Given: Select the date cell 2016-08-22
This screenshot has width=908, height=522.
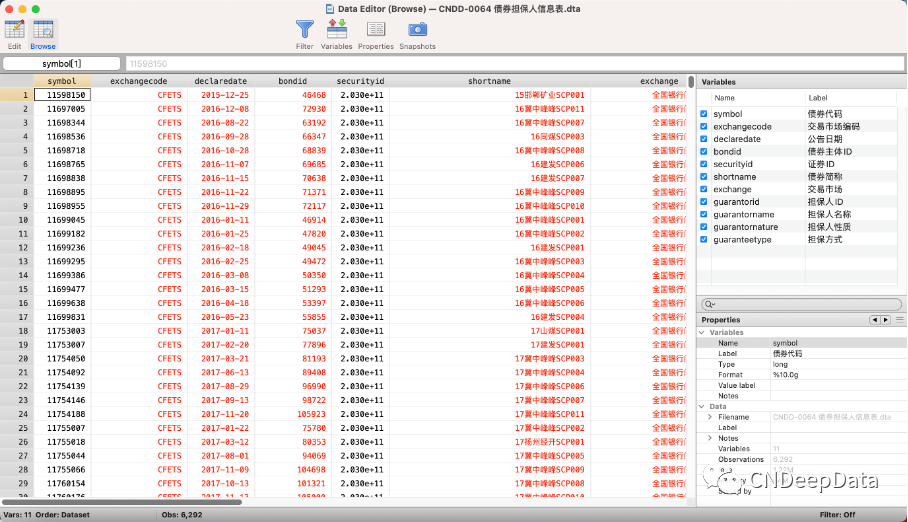Looking at the screenshot, I should (221, 123).
